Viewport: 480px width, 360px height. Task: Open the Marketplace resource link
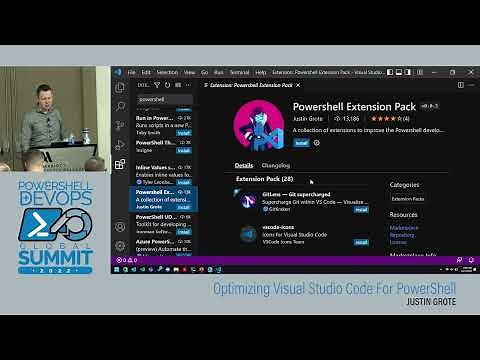coord(404,228)
